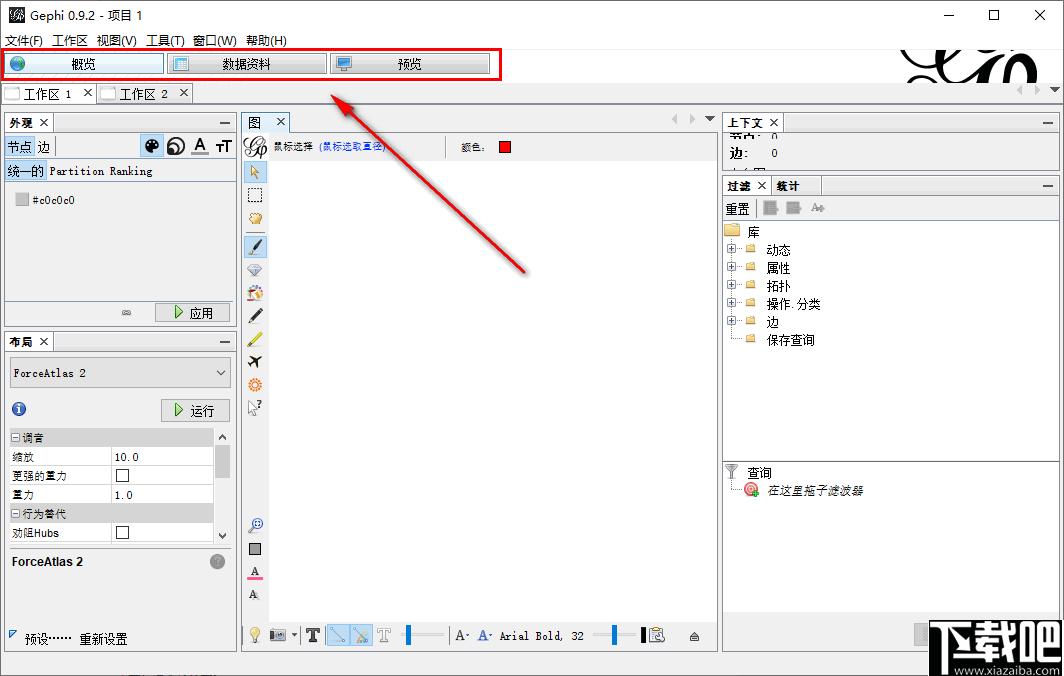Open screenshot options dropdown arrow
The image size is (1064, 676).
pyautogui.click(x=294, y=635)
